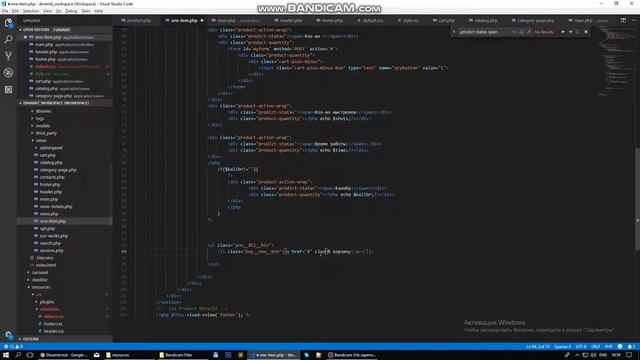Image resolution: width=640 pixels, height=360 pixels.
Task: Open the Debug menu
Action: pos(71,11)
